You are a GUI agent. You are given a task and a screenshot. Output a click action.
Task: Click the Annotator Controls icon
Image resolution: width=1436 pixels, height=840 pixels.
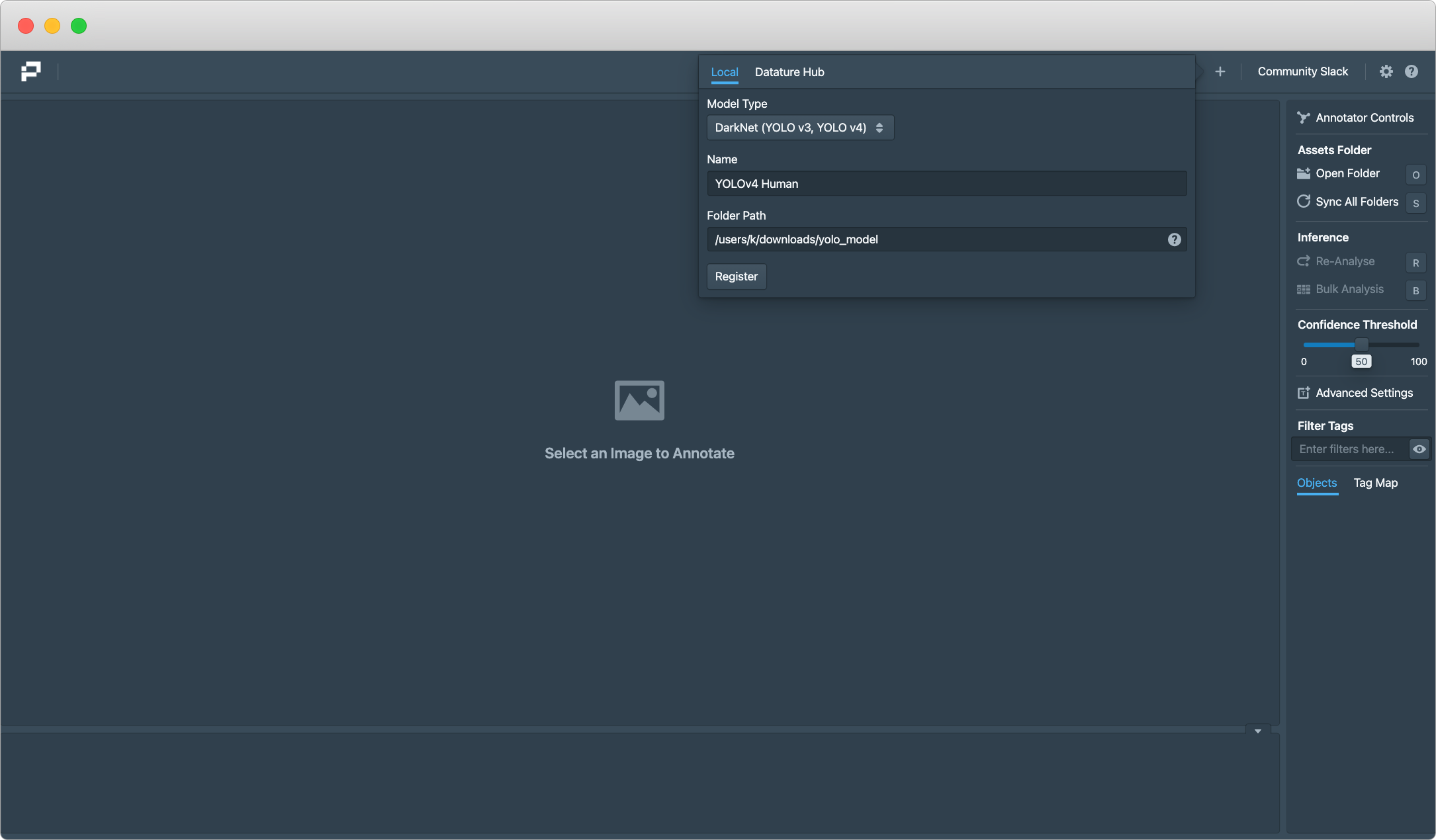[x=1303, y=118]
